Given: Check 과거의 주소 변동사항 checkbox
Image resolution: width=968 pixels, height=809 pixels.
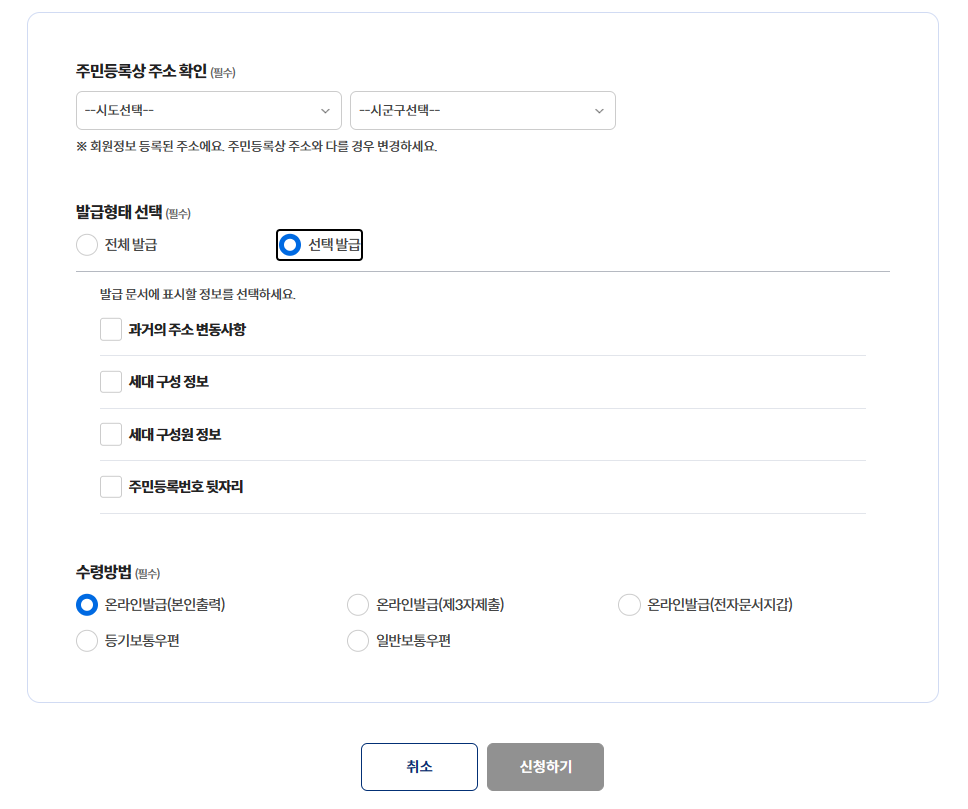Looking at the screenshot, I should tap(111, 329).
